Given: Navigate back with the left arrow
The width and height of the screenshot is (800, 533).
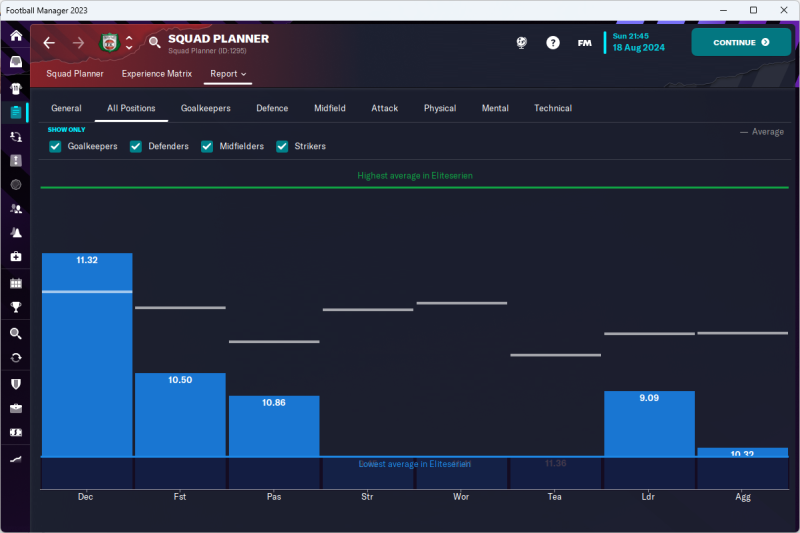Looking at the screenshot, I should pos(49,43).
